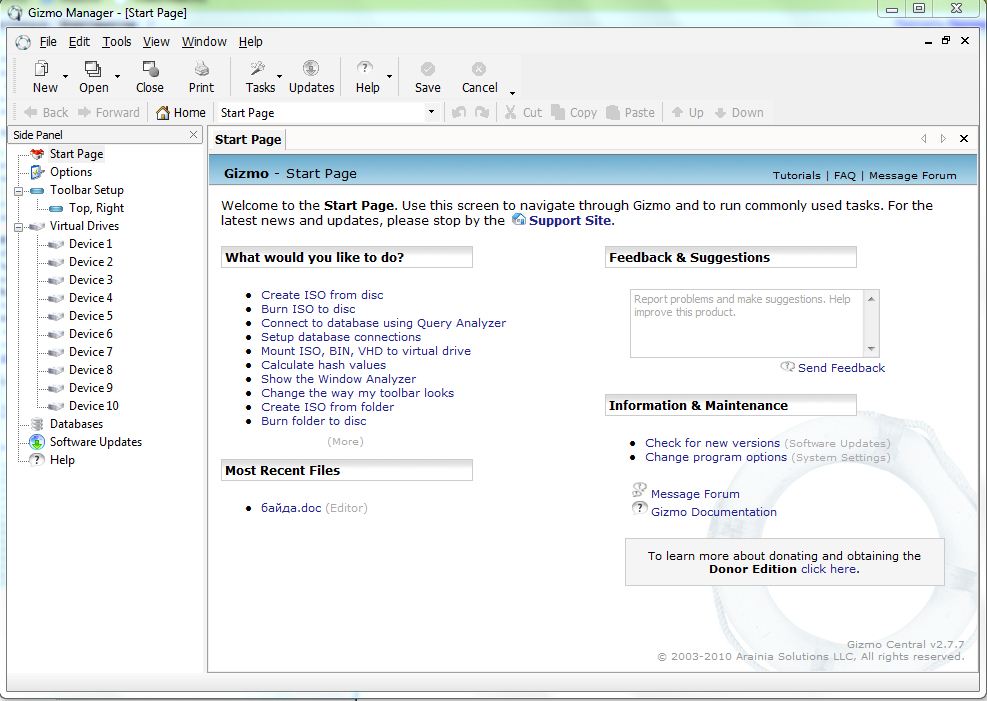Click Calculate hash values link

point(323,365)
